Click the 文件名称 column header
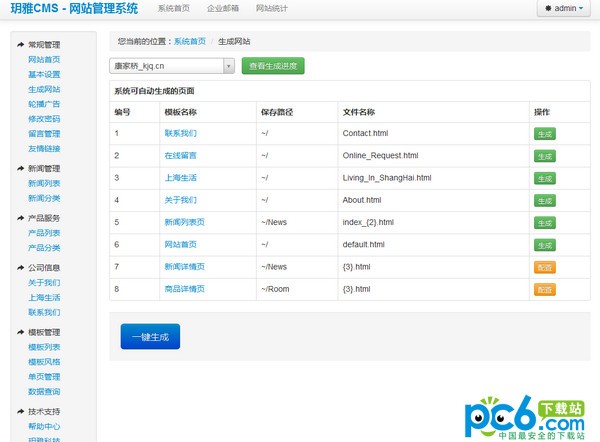 [x=359, y=112]
